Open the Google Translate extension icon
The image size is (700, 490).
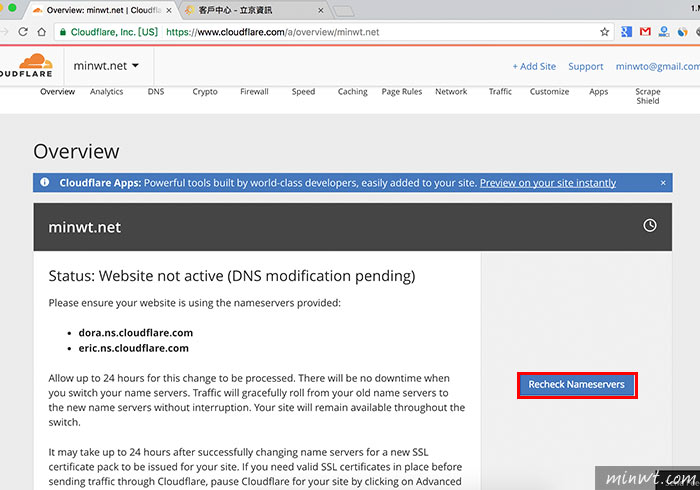[626, 32]
